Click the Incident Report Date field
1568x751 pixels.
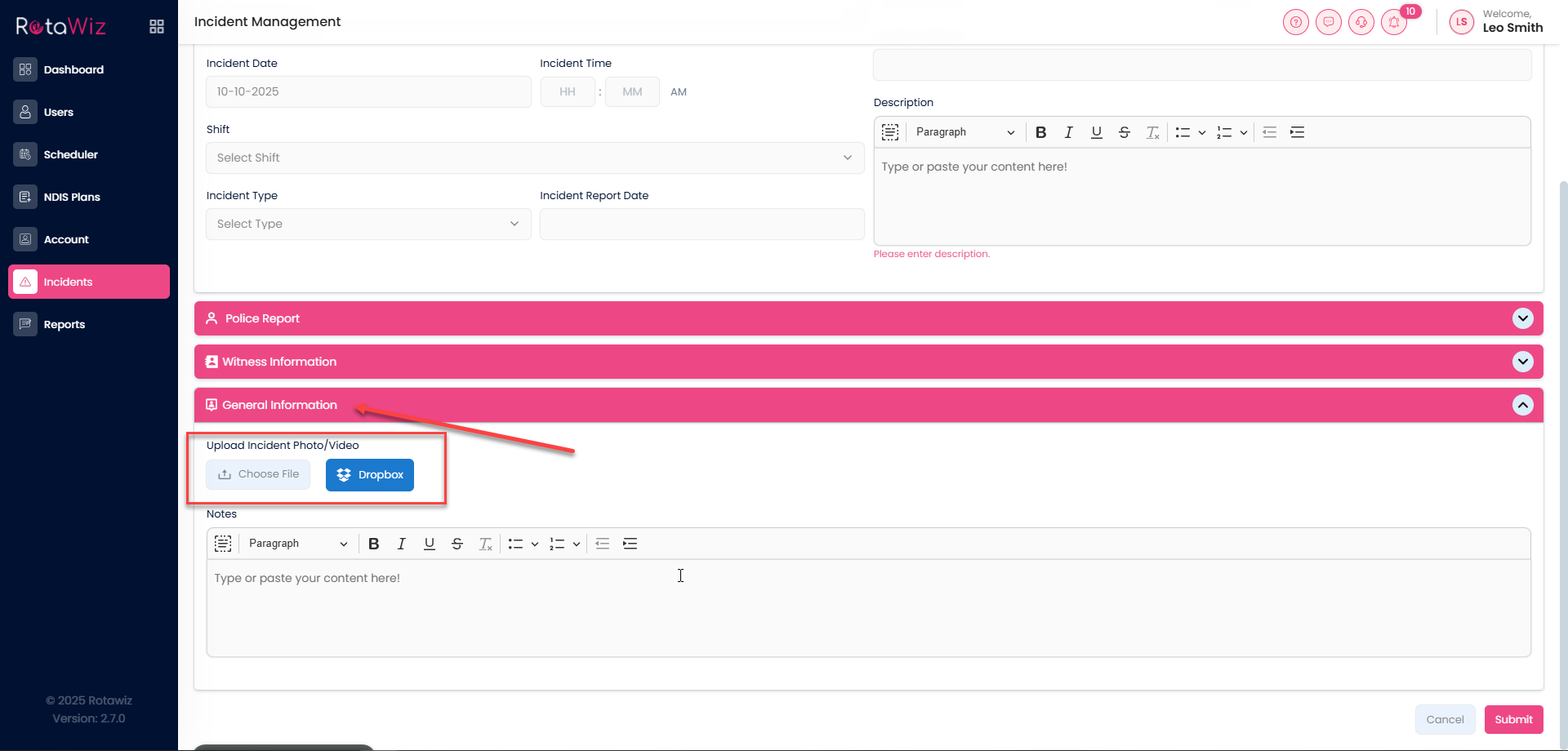click(702, 224)
